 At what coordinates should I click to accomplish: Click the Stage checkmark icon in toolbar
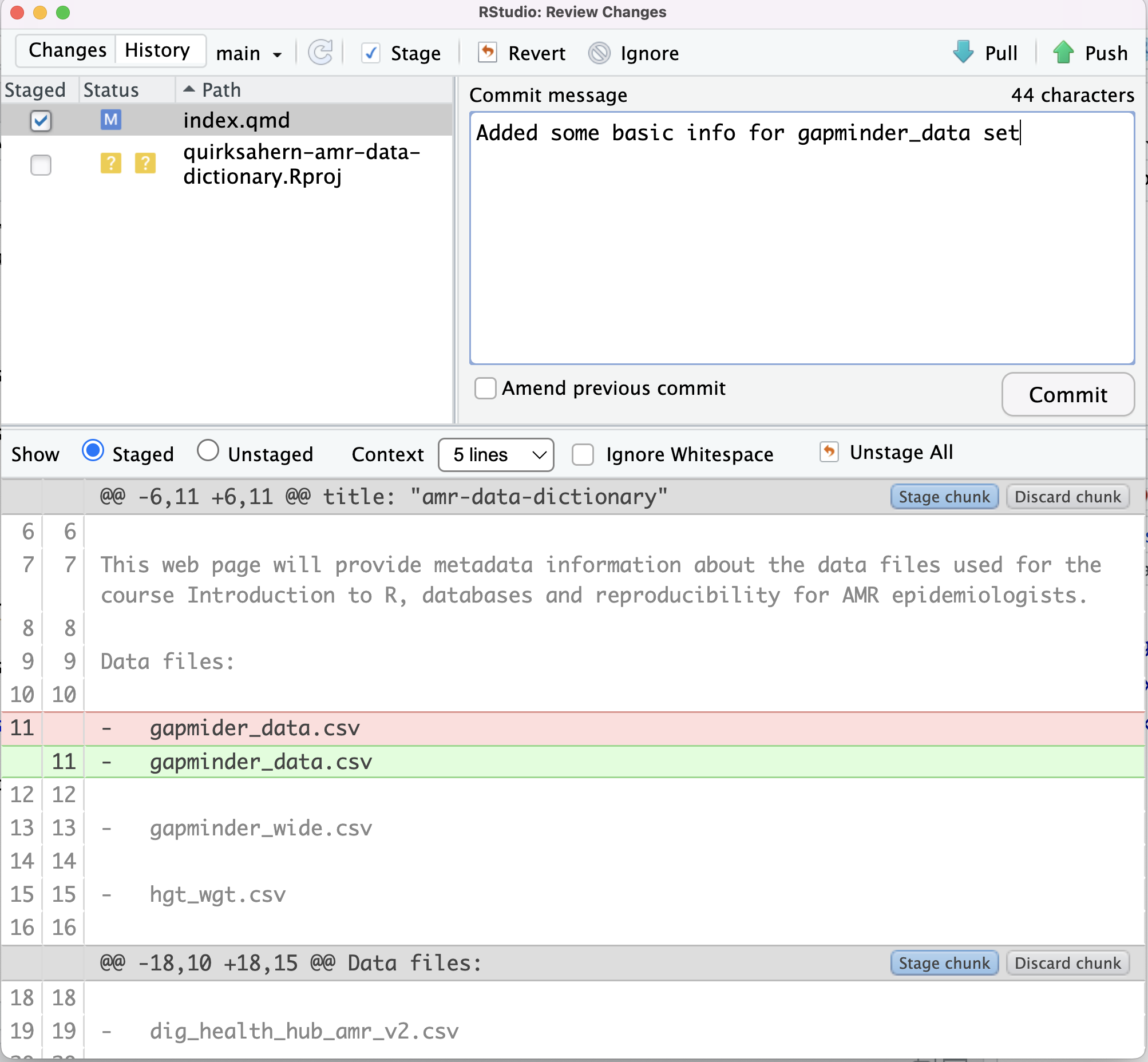[x=371, y=53]
